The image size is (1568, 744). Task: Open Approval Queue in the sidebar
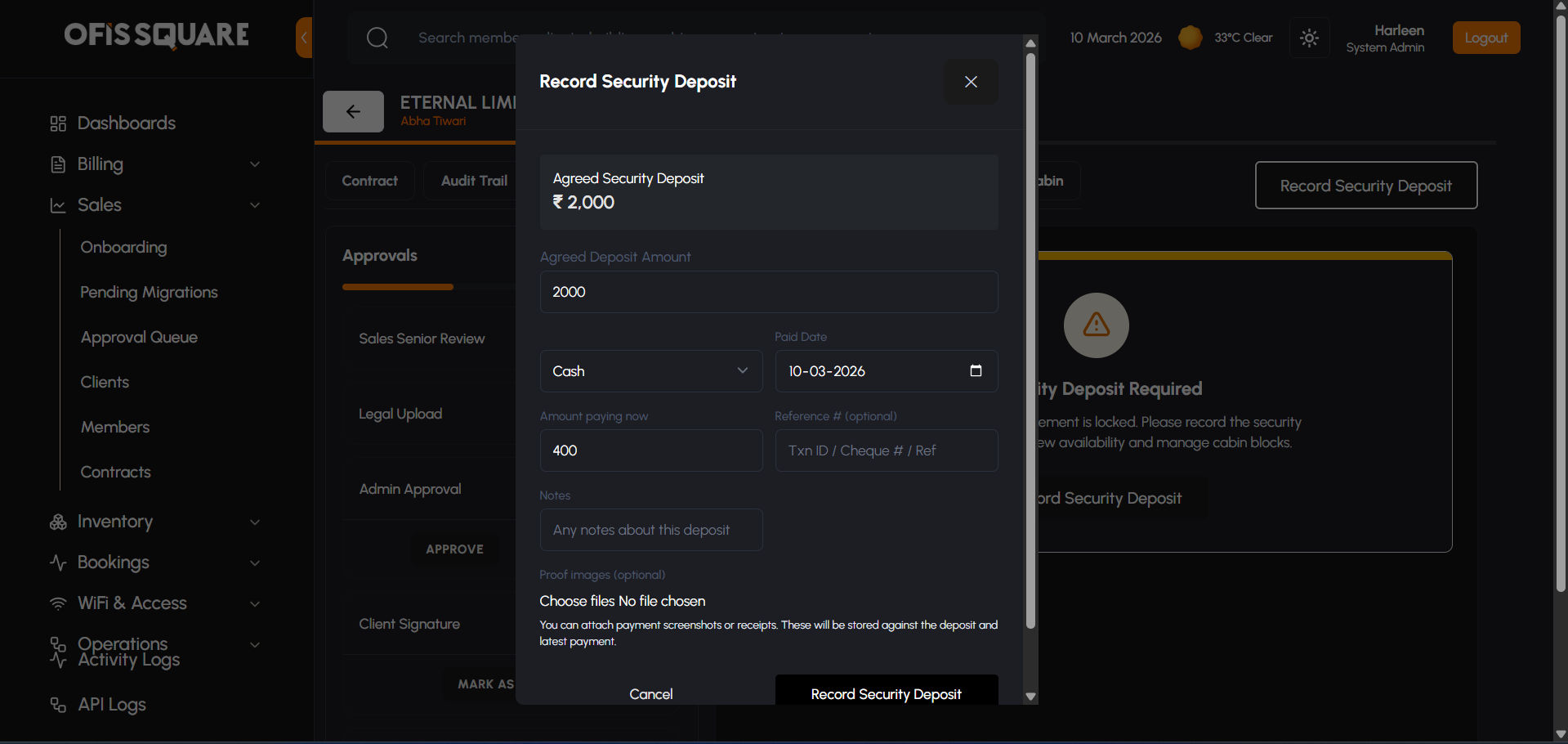coord(139,338)
